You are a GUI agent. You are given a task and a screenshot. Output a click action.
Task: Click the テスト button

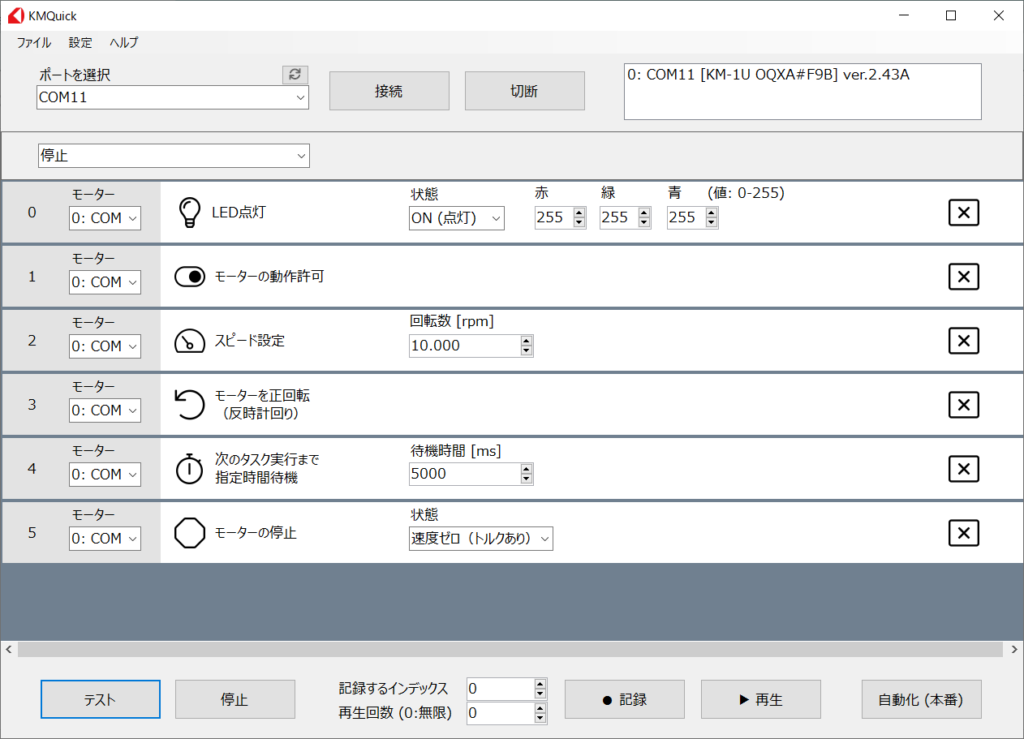tap(101, 699)
